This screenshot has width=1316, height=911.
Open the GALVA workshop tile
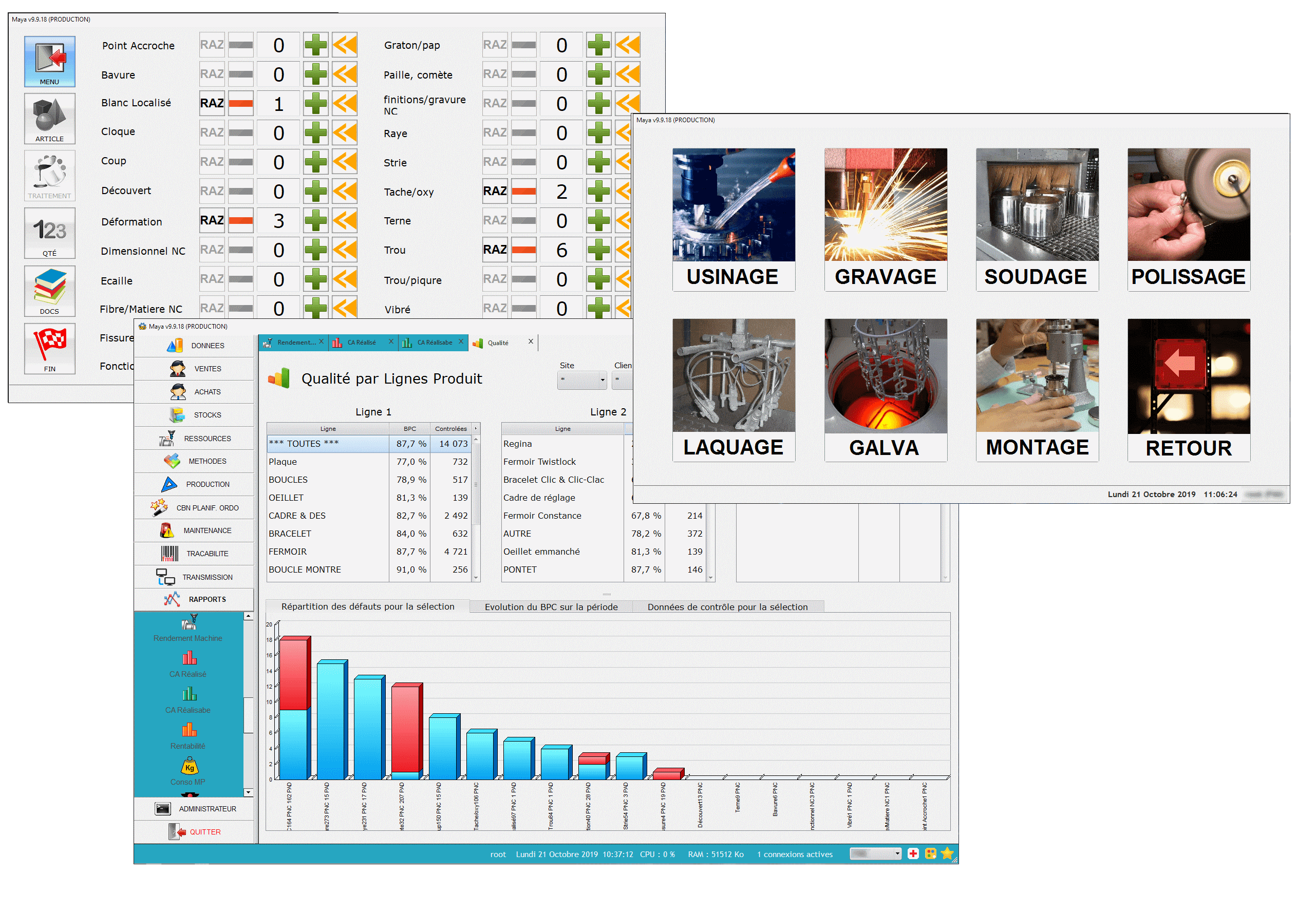tap(885, 390)
